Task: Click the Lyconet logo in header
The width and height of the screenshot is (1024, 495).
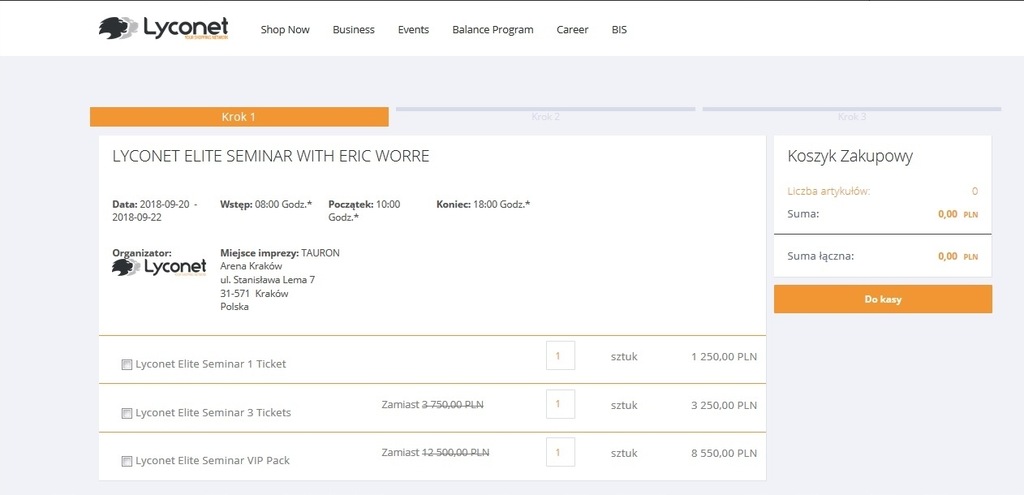Action: tap(163, 29)
